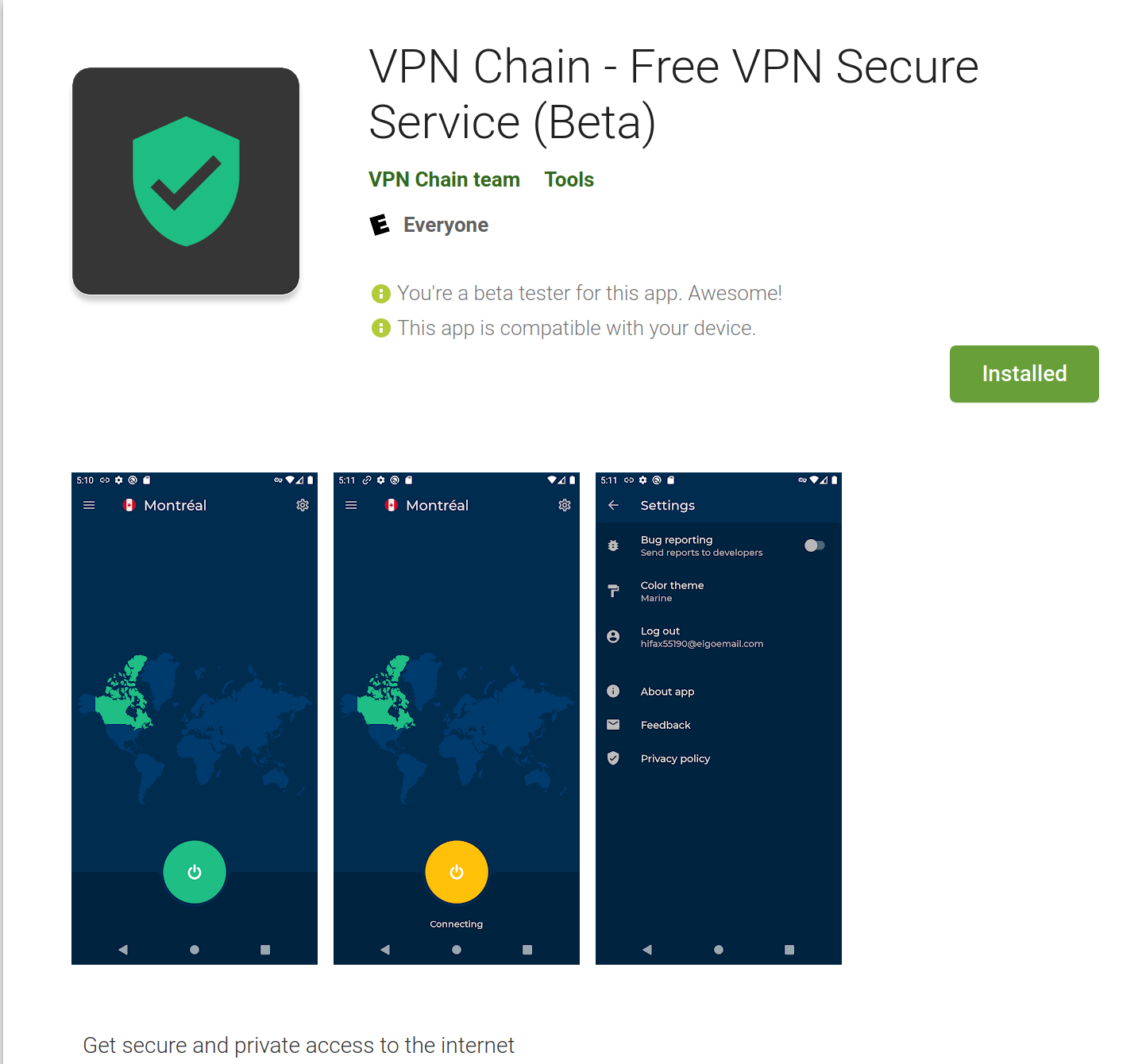The height and width of the screenshot is (1064, 1142).
Task: Click the green power button in first screenshot
Action: [x=195, y=872]
